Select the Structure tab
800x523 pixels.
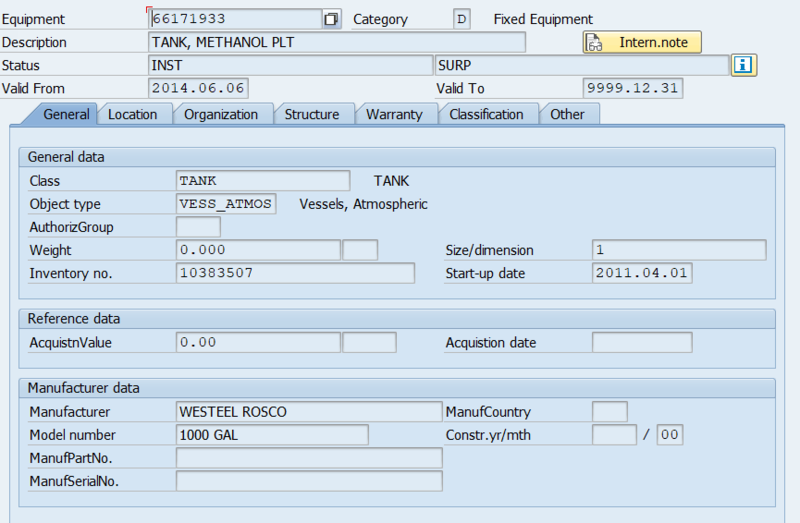pos(312,114)
